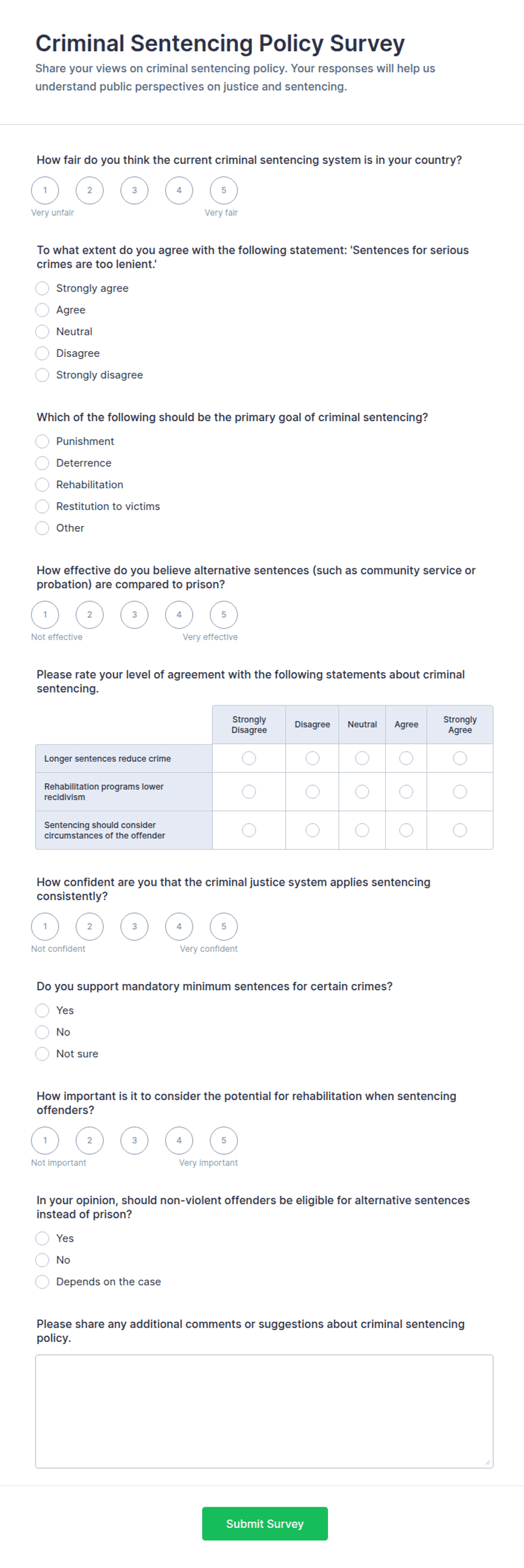Image resolution: width=524 pixels, height=1568 pixels.
Task: Answer 'Yes' to supporting mandatory minimum sentences
Action: point(42,1010)
